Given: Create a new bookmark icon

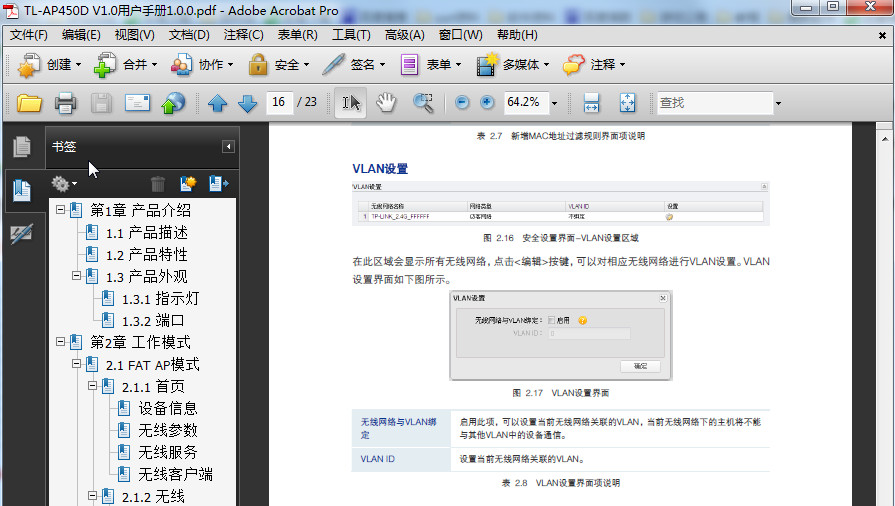Looking at the screenshot, I should coord(188,183).
